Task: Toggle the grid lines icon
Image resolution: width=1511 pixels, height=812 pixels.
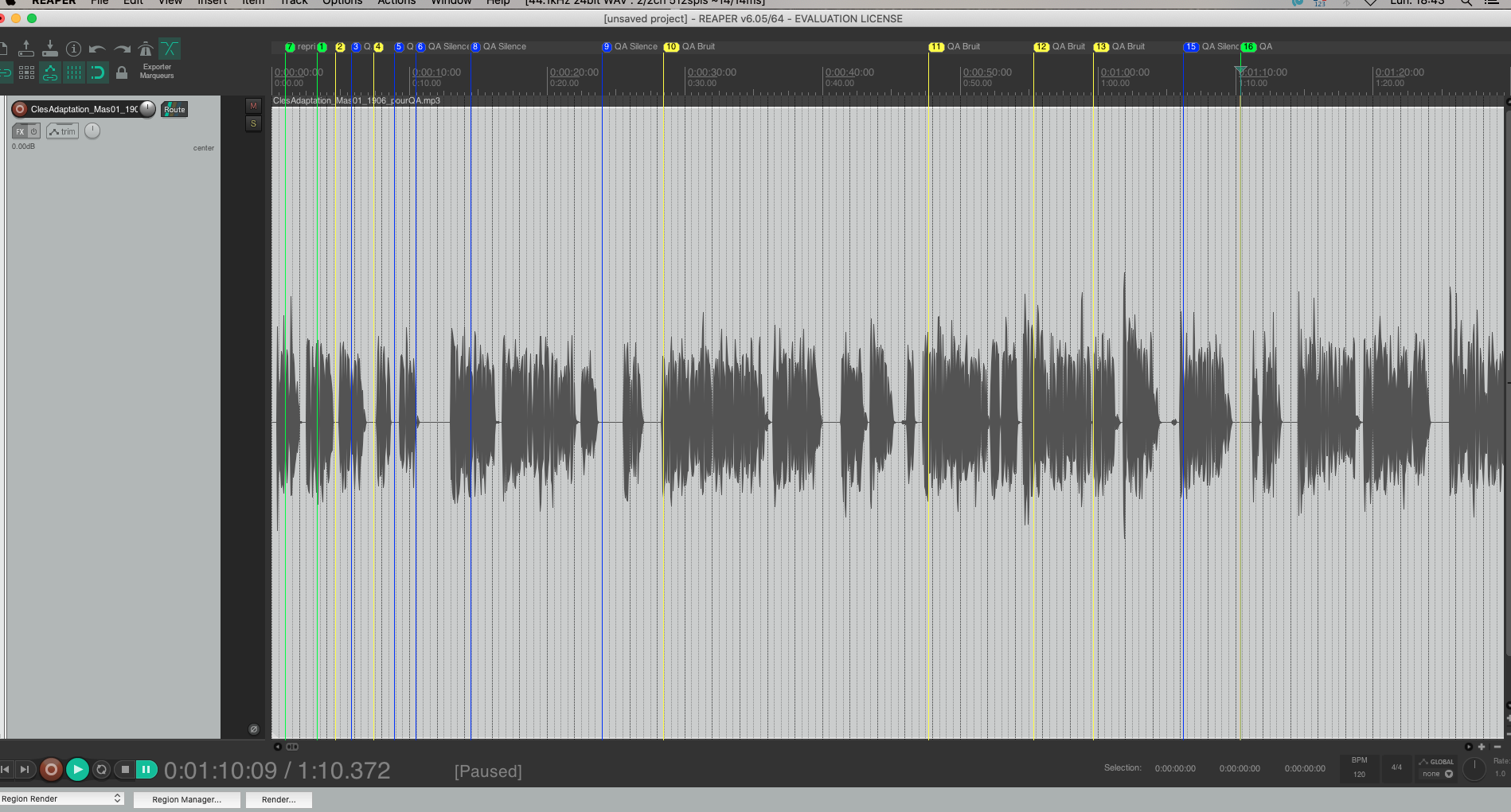Action: (x=73, y=73)
